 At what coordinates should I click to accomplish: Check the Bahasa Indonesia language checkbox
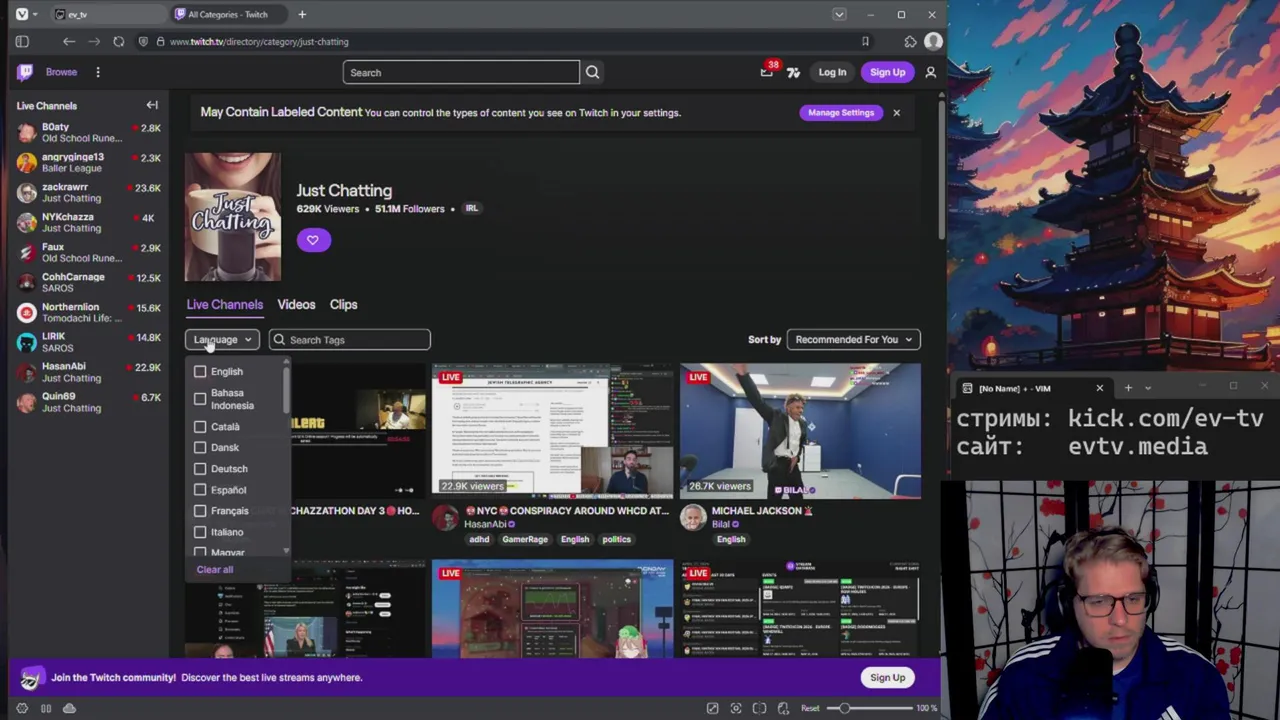pos(200,399)
